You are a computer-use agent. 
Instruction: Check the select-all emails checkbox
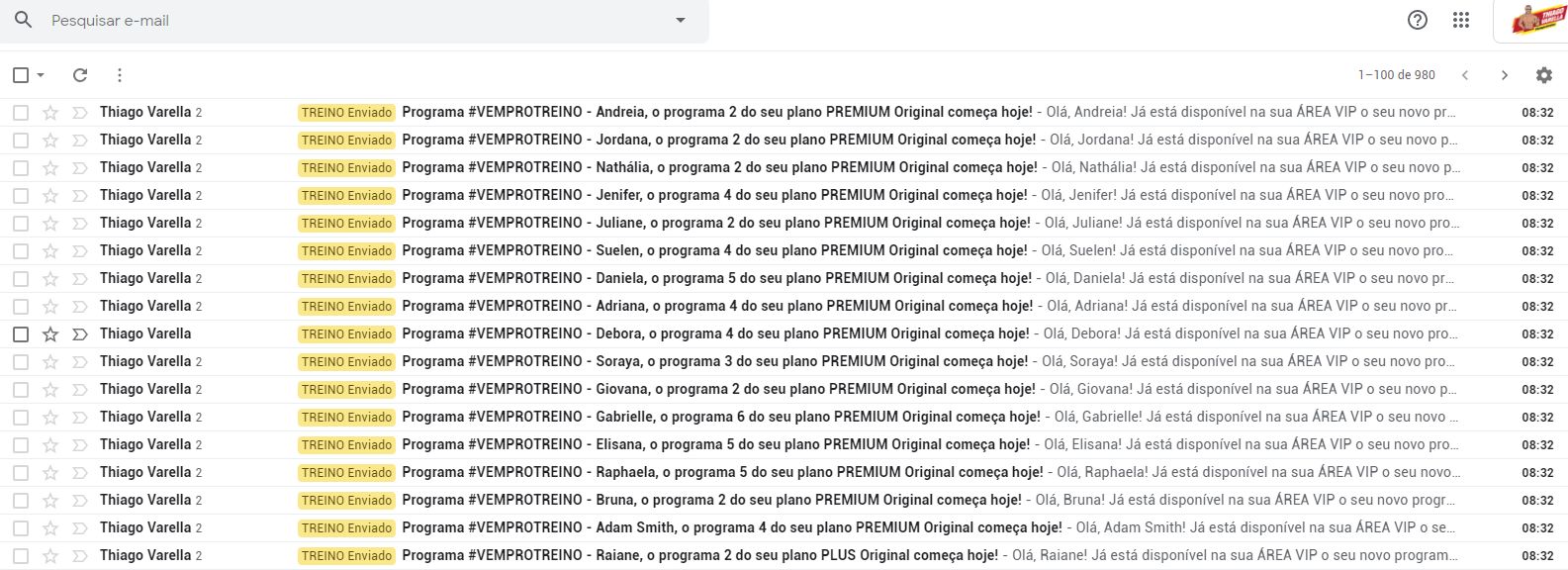tap(21, 75)
